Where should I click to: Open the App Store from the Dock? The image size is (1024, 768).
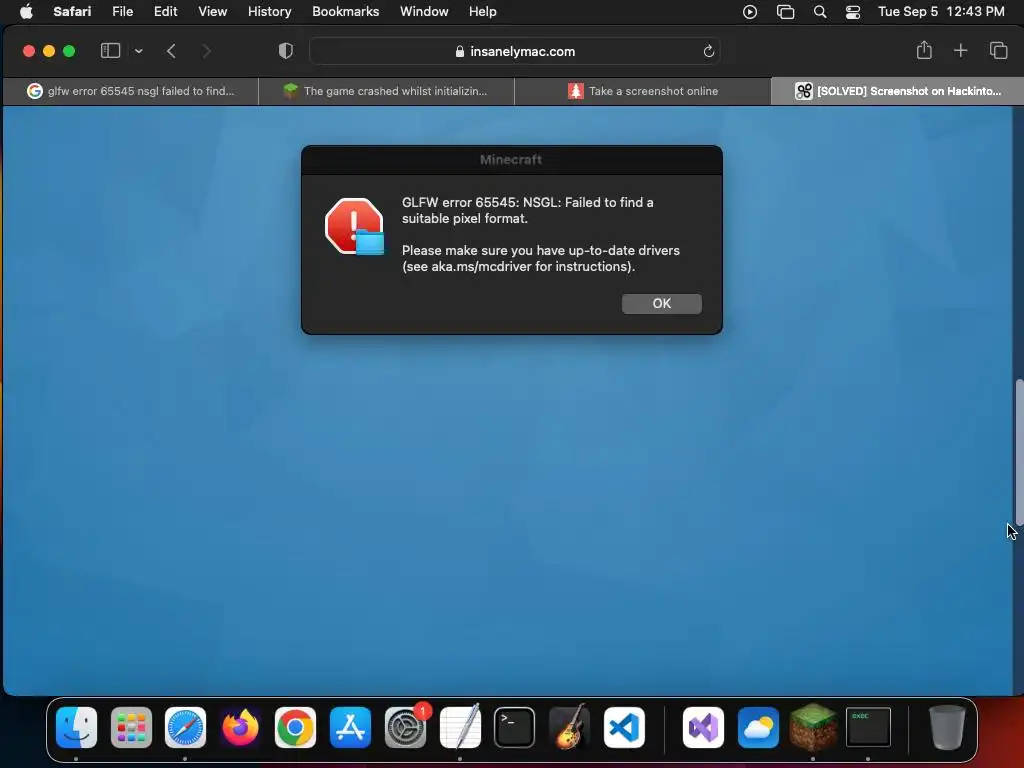click(x=350, y=727)
